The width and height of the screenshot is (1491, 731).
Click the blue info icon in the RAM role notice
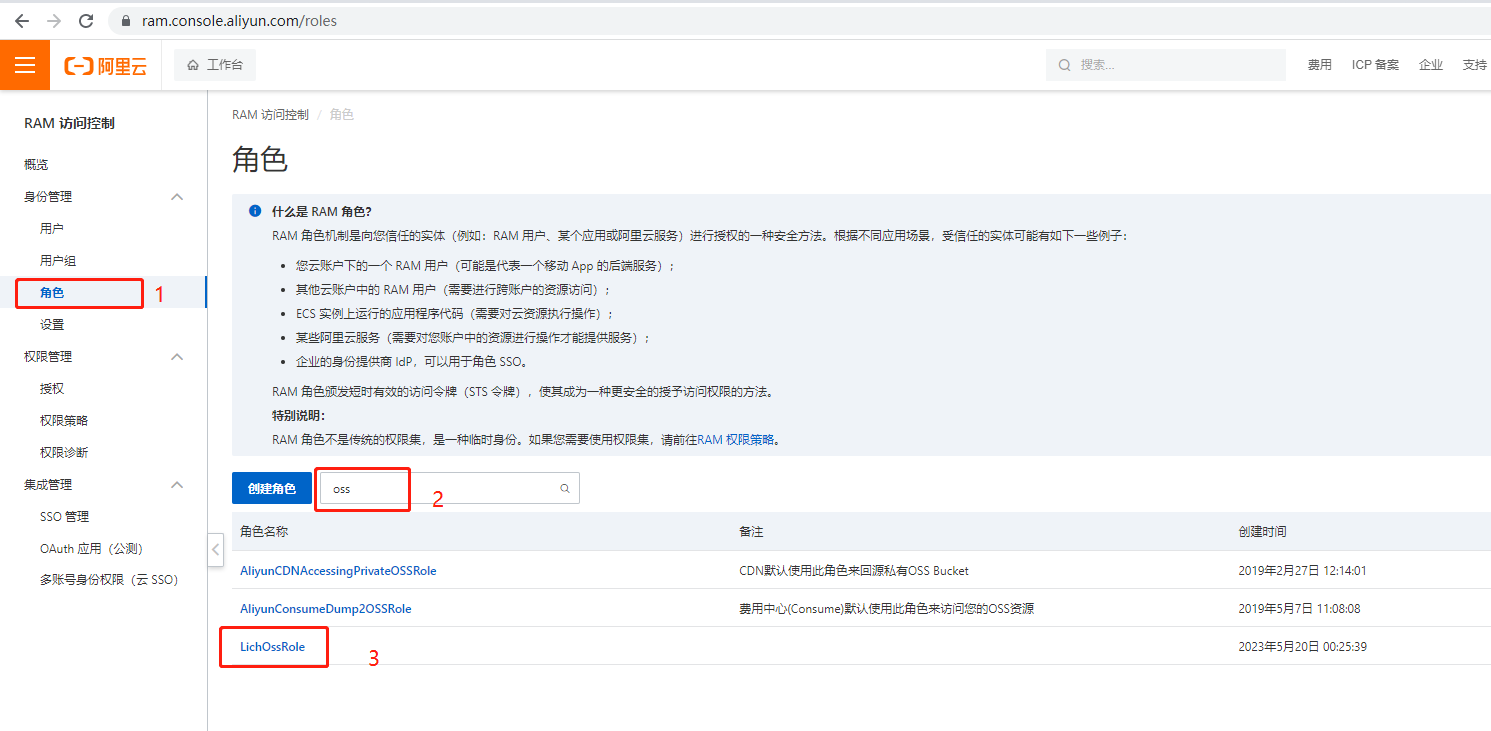click(x=255, y=211)
